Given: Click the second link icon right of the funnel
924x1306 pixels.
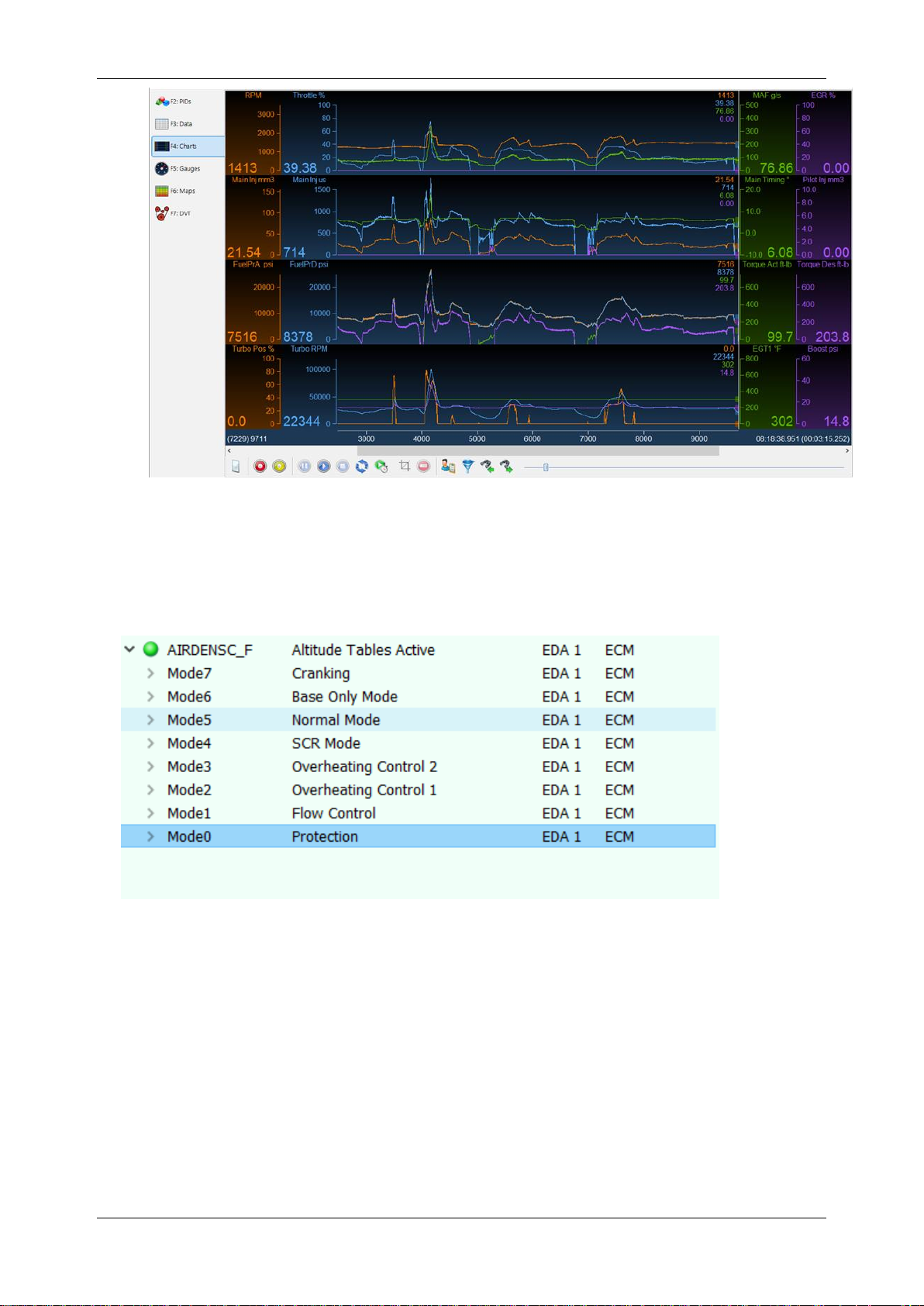Looking at the screenshot, I should [x=506, y=467].
